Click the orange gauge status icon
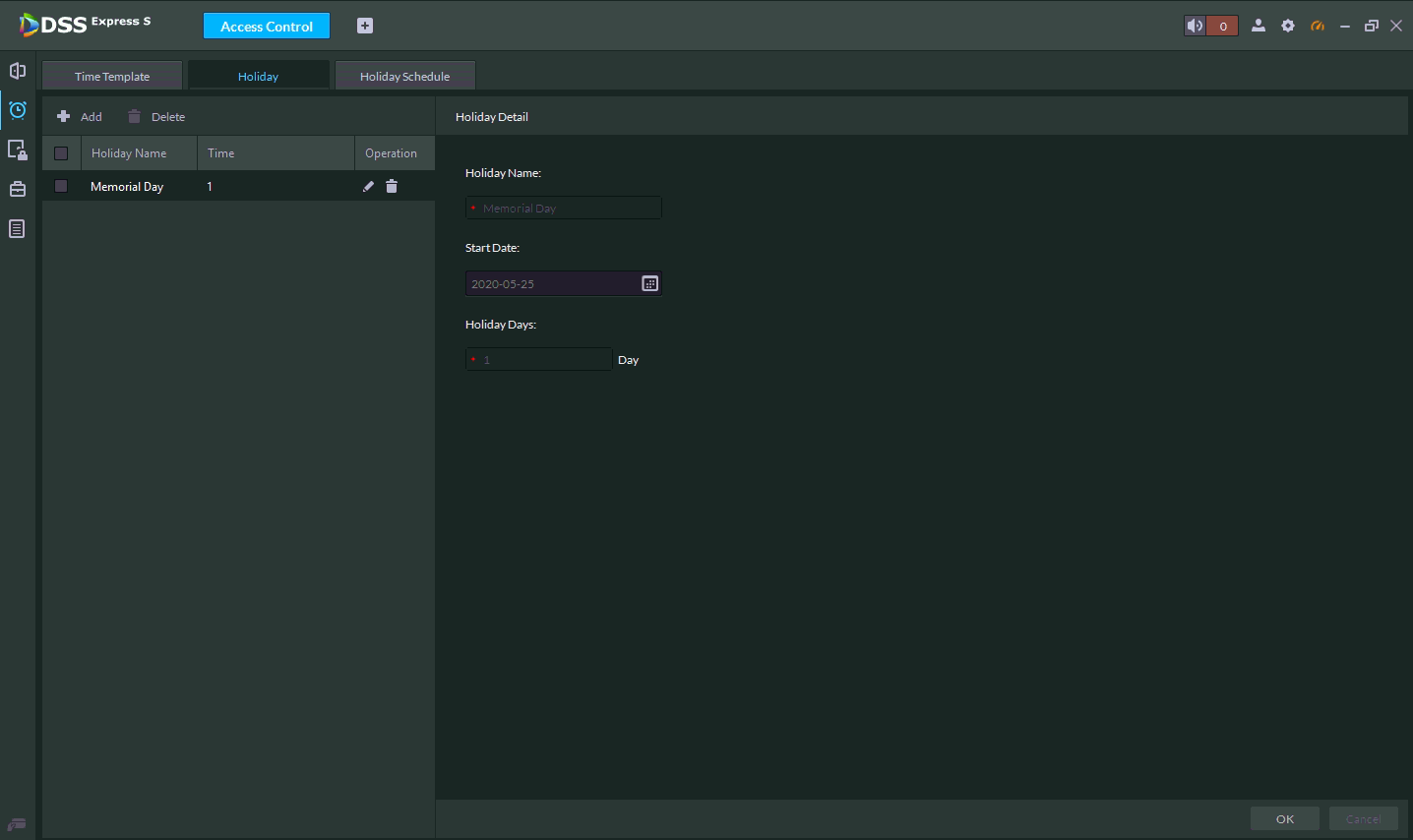This screenshot has width=1413, height=840. coord(1318,26)
